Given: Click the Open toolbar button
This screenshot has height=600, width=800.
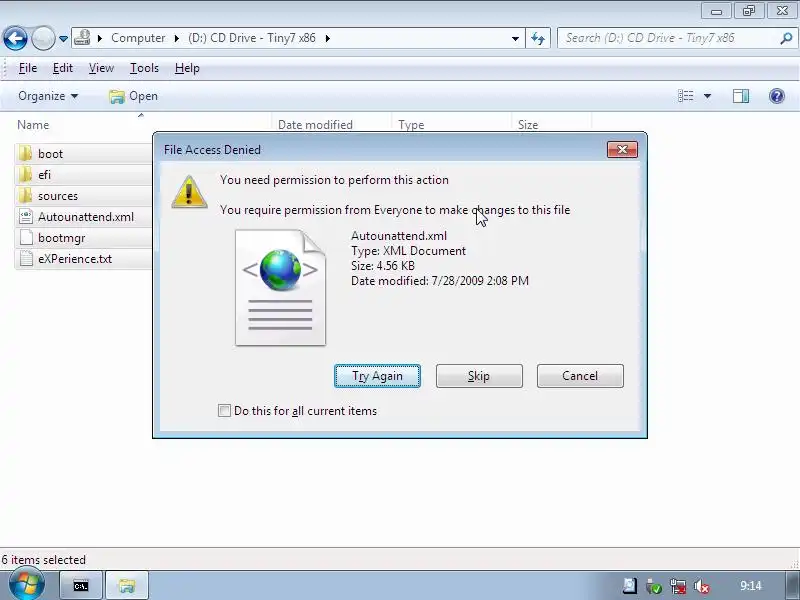Looking at the screenshot, I should tap(133, 96).
